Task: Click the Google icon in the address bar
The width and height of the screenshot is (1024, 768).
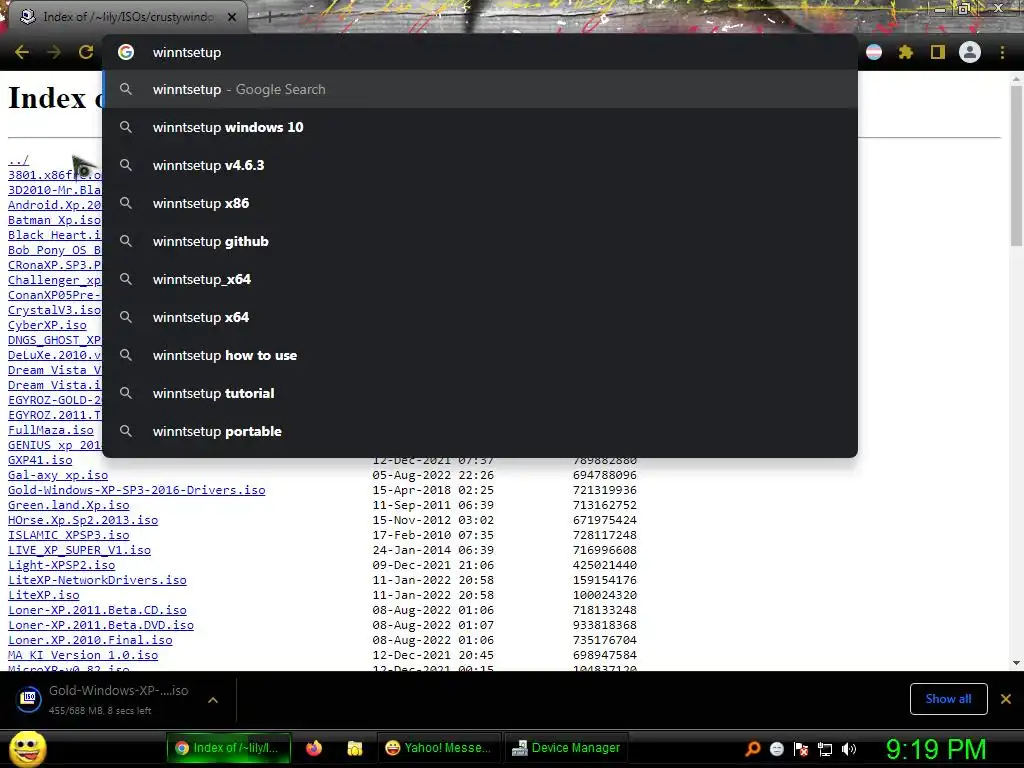Action: pos(126,52)
